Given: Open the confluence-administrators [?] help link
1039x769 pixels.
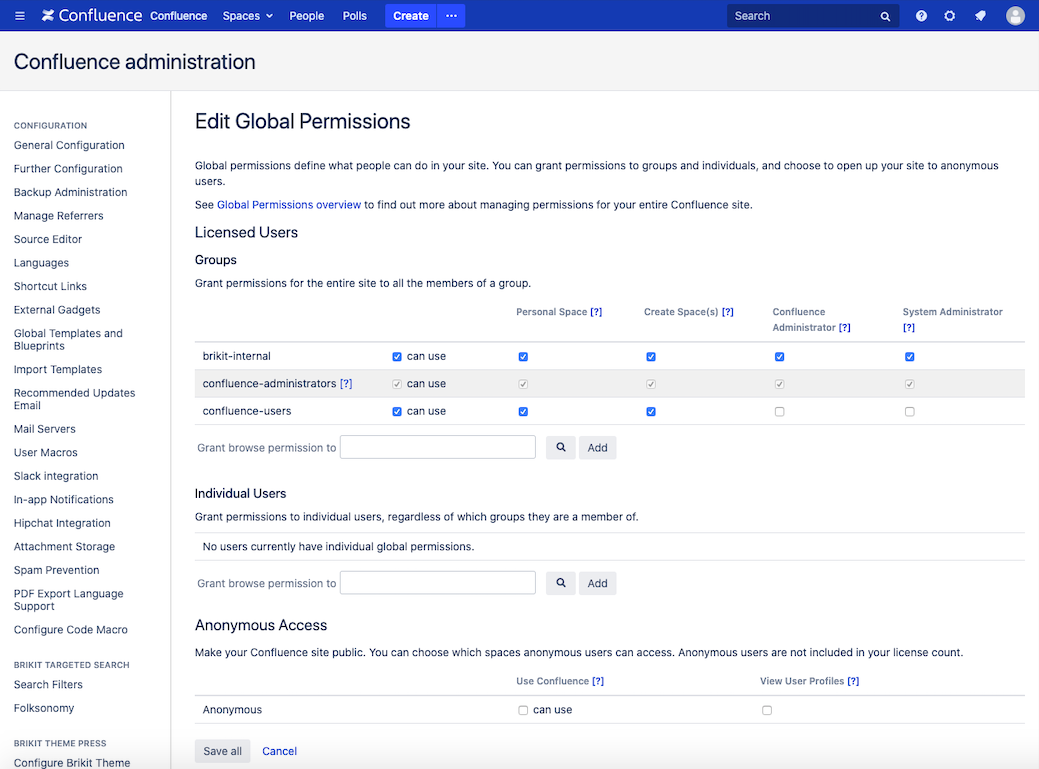Looking at the screenshot, I should point(346,384).
